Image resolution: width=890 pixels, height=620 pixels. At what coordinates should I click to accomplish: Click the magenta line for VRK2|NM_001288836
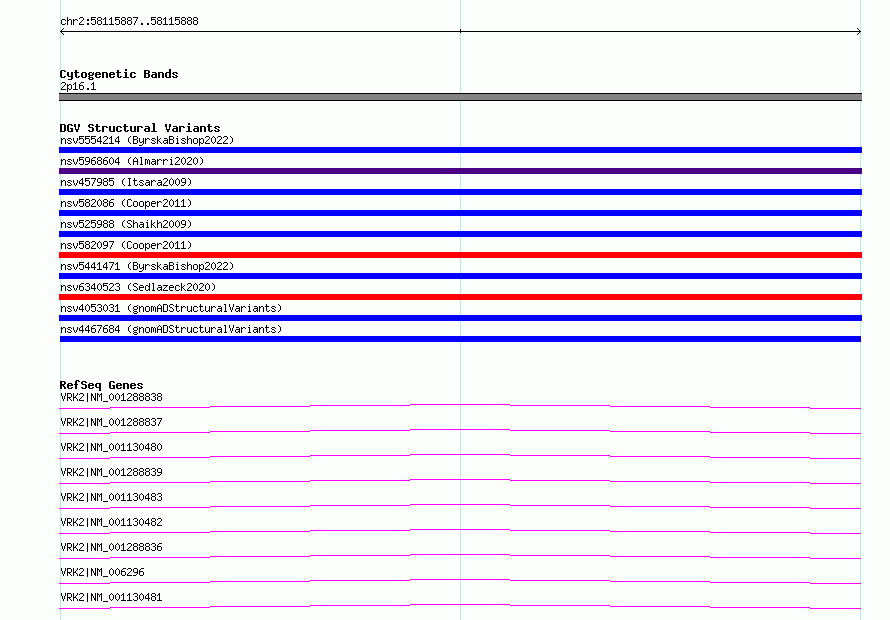(460, 556)
